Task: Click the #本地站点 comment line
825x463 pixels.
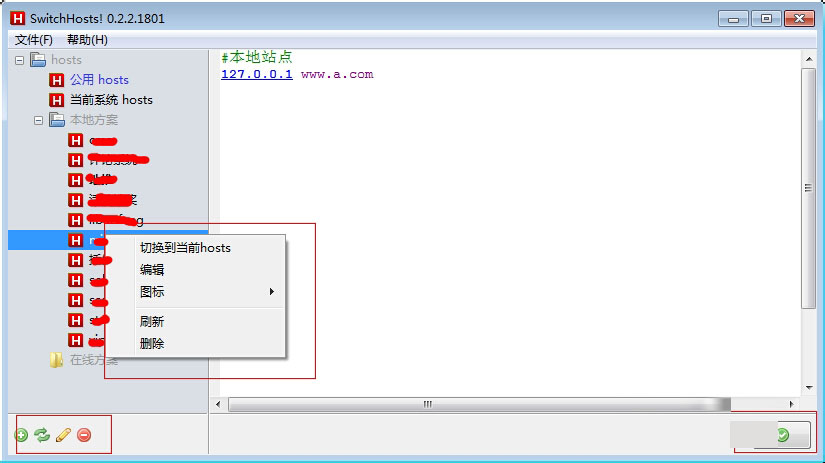Action: coord(257,57)
